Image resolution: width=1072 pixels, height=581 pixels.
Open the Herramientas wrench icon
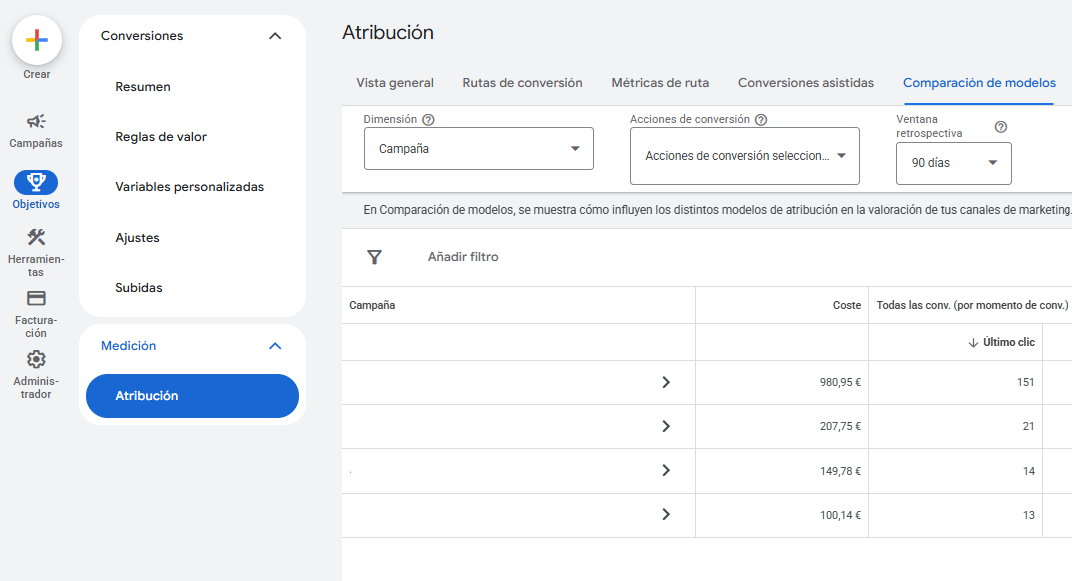click(x=36, y=240)
